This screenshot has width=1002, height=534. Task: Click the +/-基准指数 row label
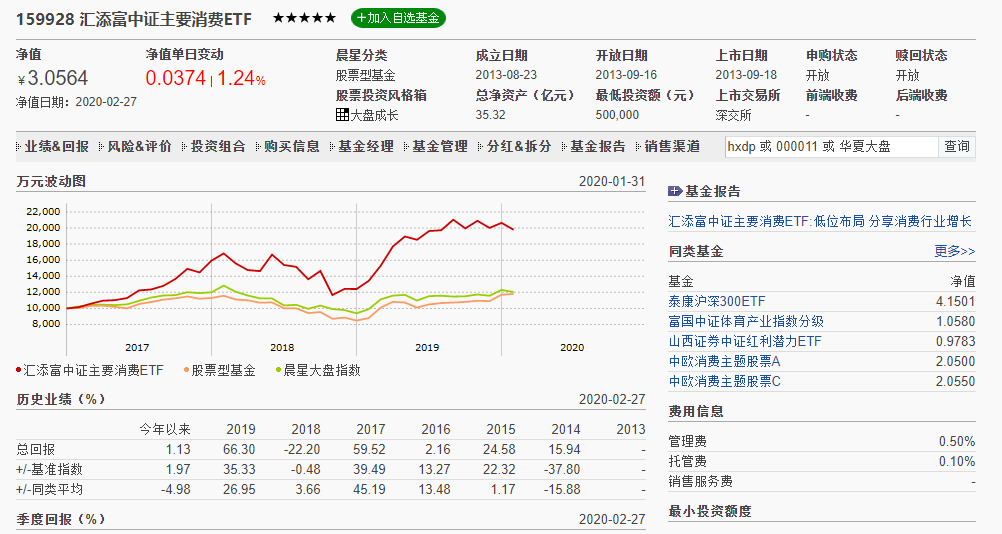(49, 469)
